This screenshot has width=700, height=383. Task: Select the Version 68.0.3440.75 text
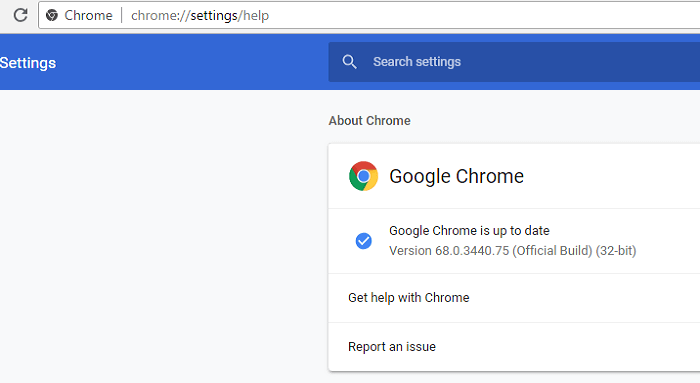449,251
